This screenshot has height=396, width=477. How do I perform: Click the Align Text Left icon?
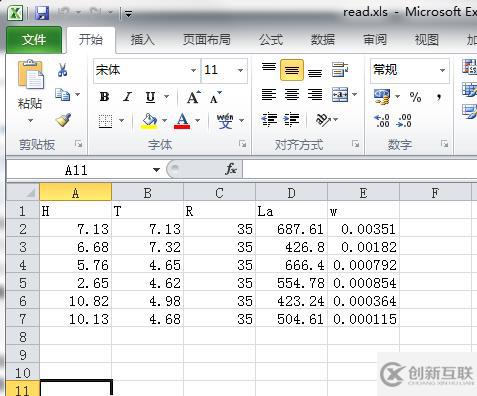269,95
